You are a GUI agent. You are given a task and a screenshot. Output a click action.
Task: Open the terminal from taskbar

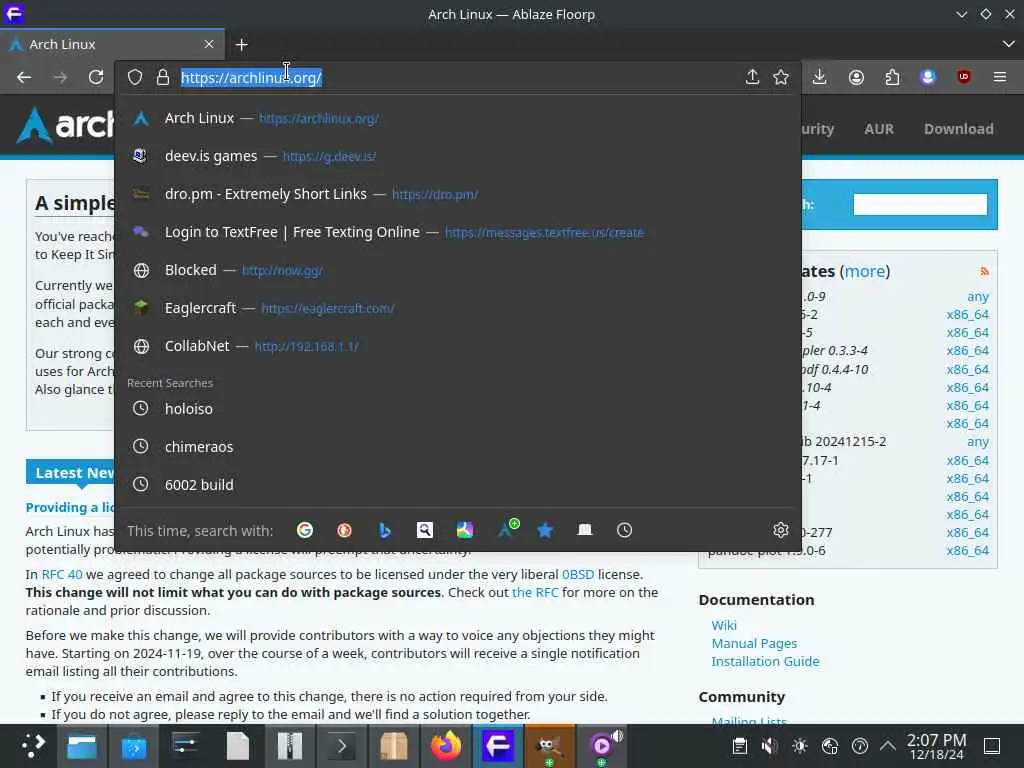(x=342, y=746)
